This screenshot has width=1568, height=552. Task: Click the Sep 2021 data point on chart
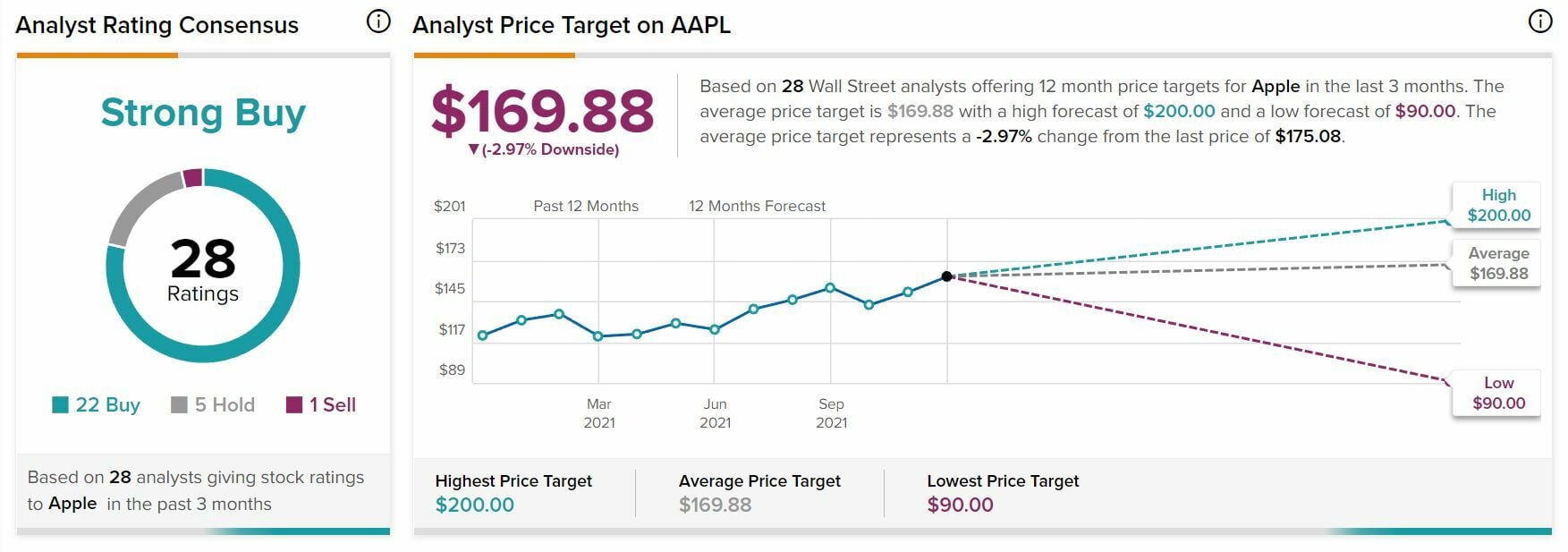coord(830,288)
